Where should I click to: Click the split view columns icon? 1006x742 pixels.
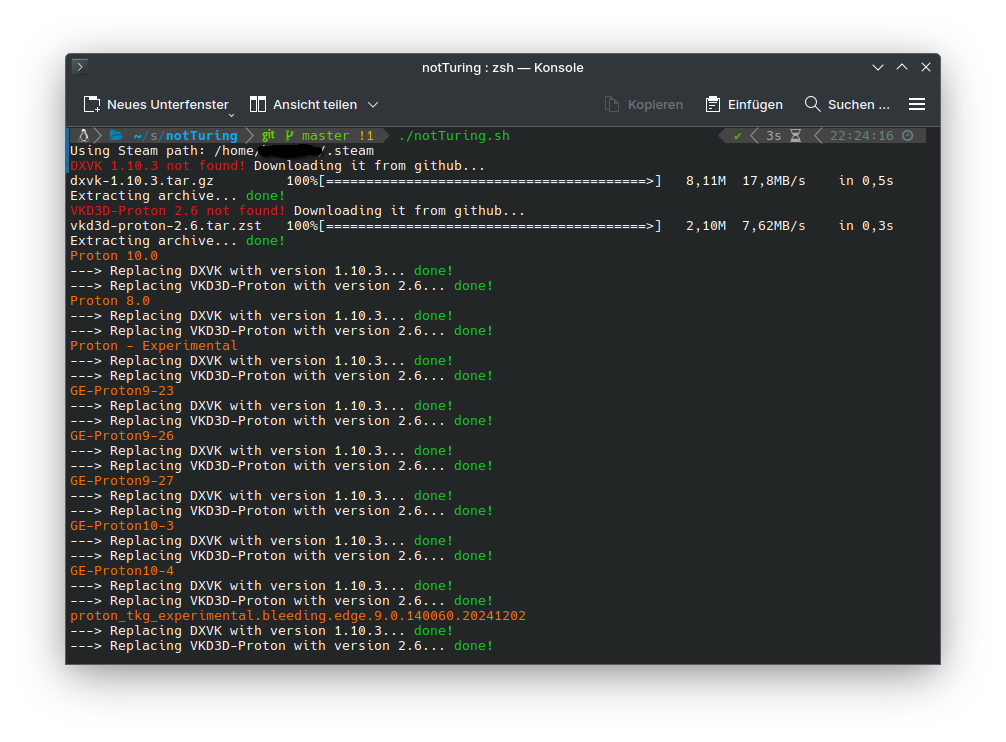tap(258, 105)
